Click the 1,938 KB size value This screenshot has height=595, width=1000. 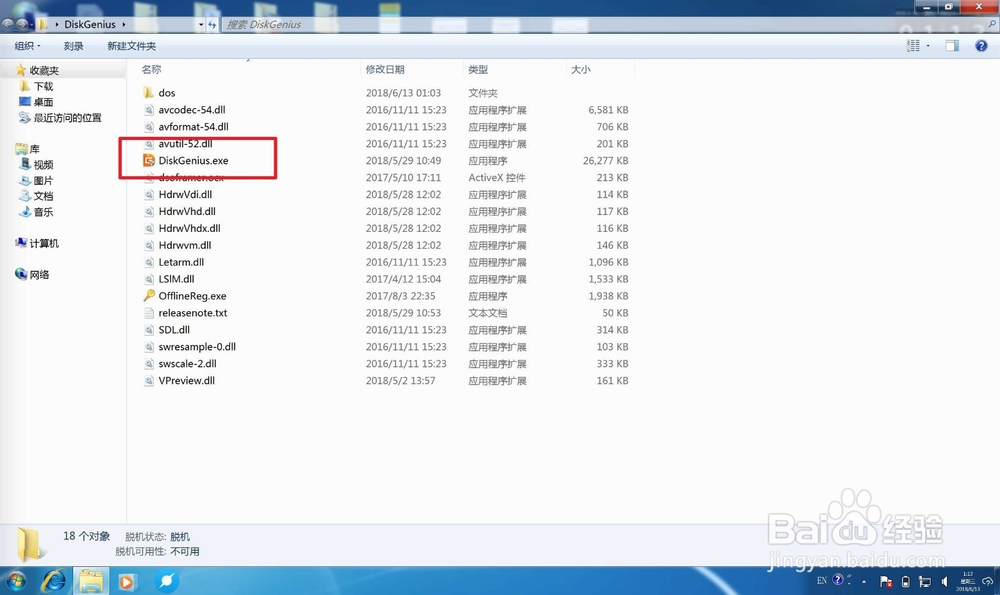tap(608, 296)
